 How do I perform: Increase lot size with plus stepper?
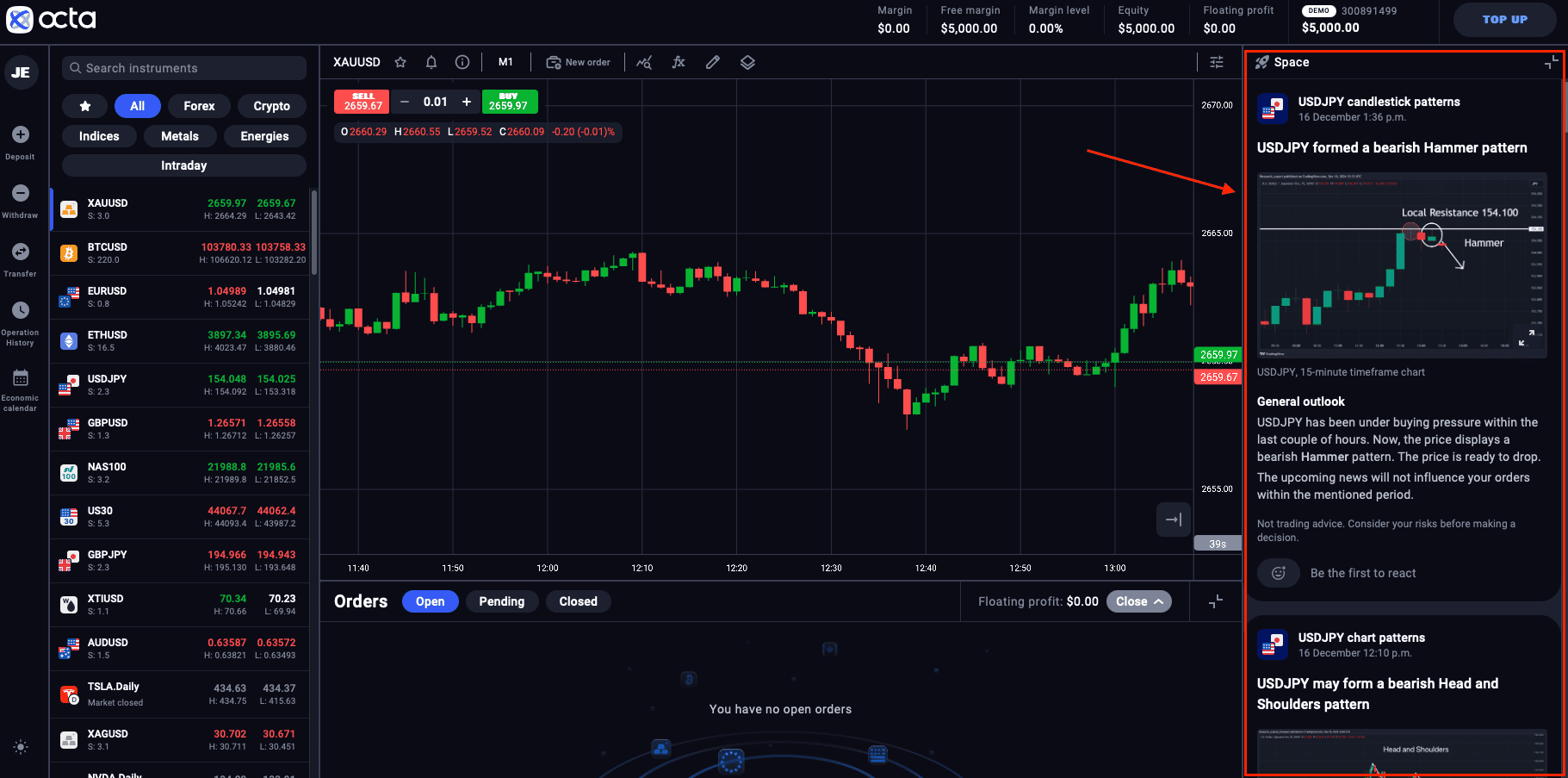coord(467,101)
